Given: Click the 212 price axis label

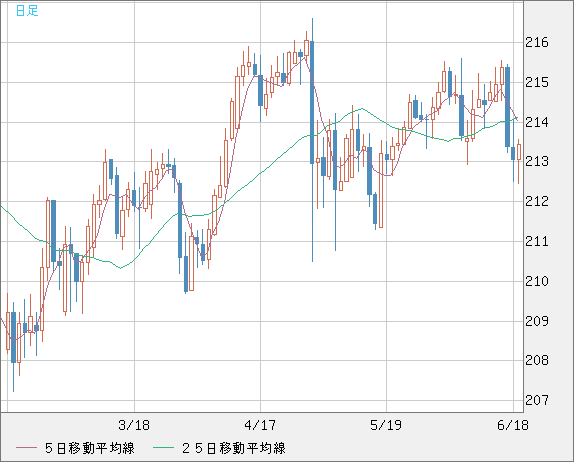Looking at the screenshot, I should click(x=537, y=201).
